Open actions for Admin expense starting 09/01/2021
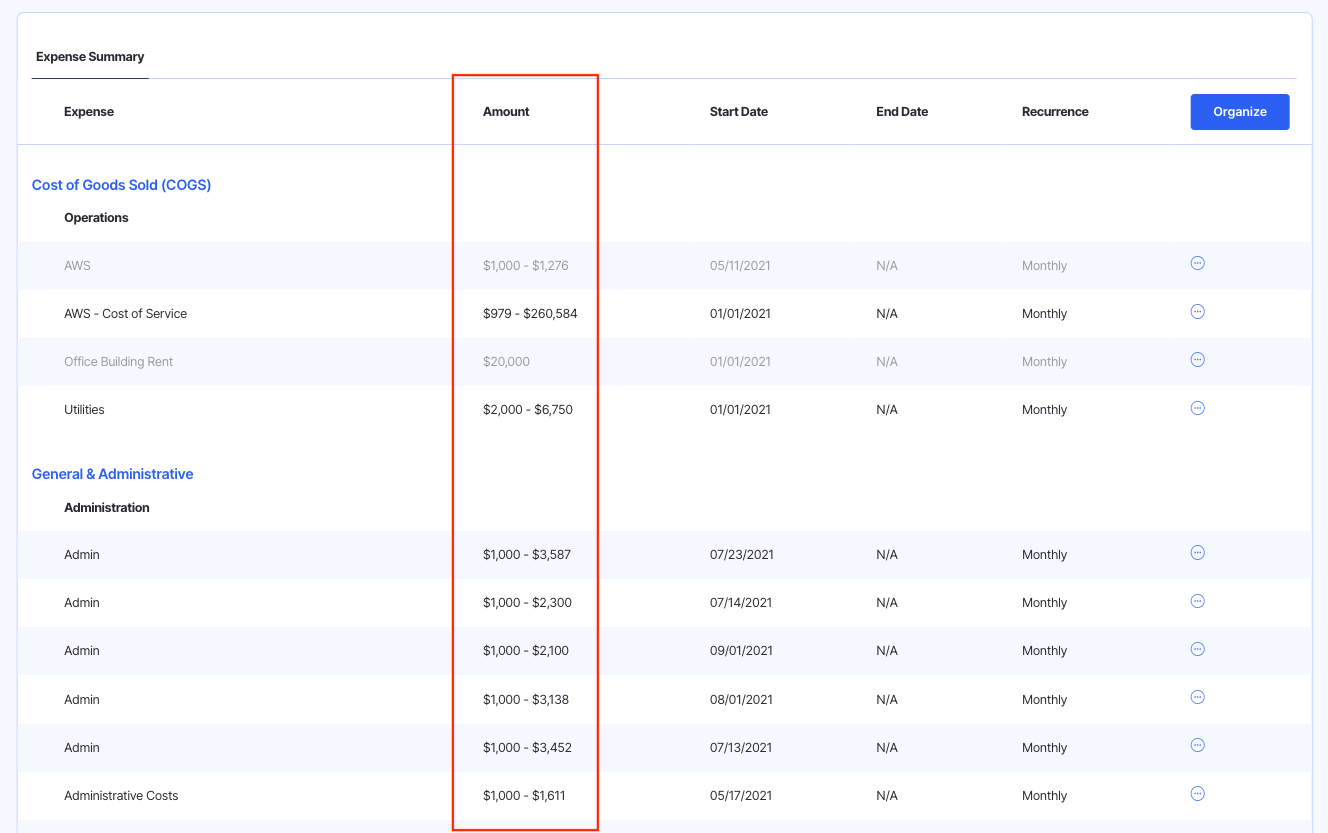The image size is (1328, 833). point(1197,649)
